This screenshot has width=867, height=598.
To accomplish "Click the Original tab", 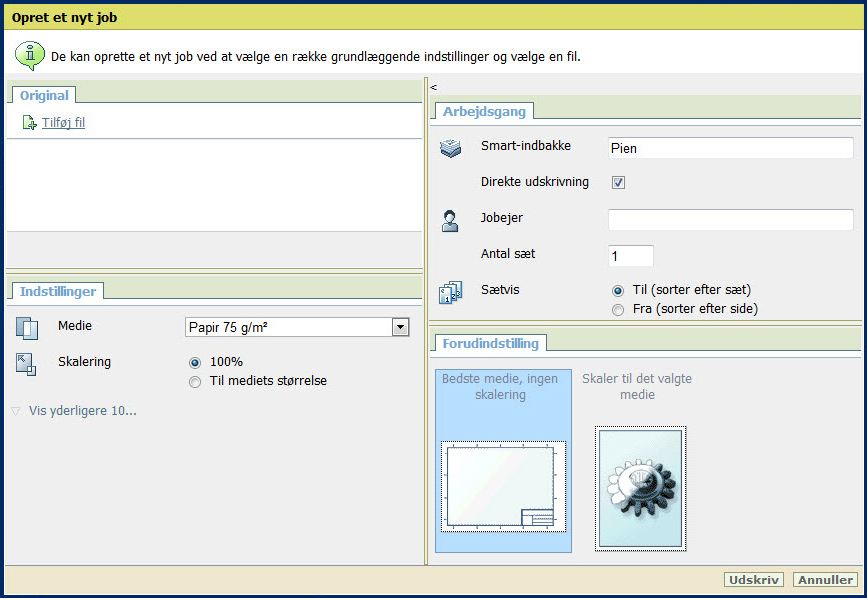I will (44, 95).
